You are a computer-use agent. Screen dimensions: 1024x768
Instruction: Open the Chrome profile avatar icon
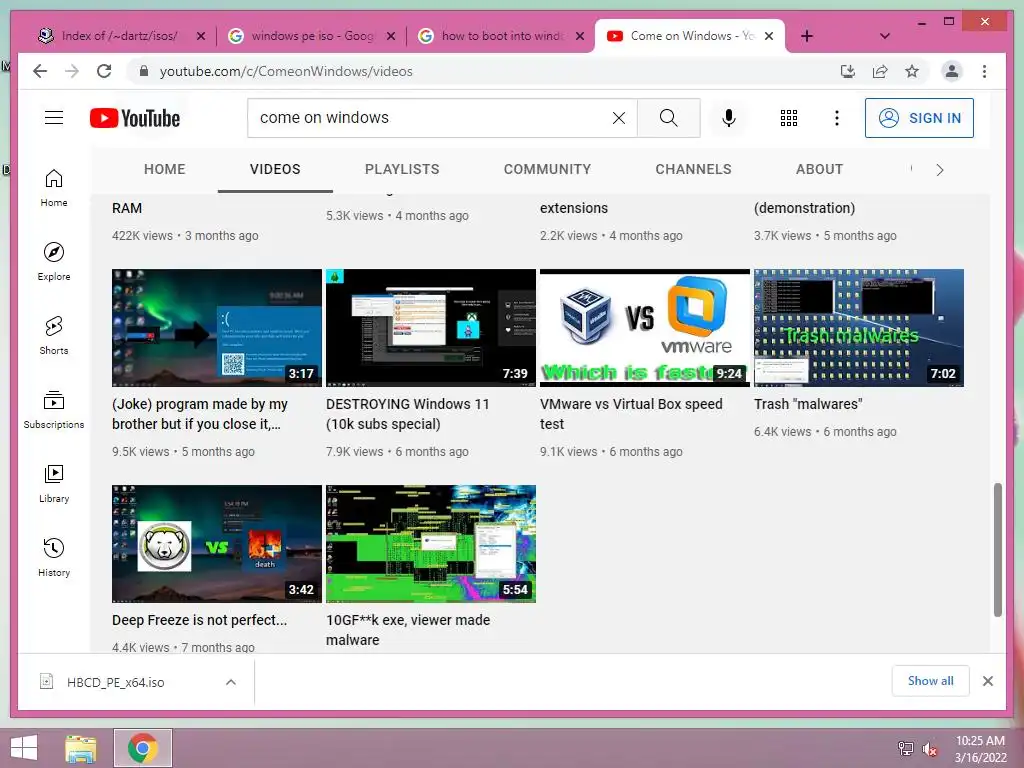pos(952,71)
